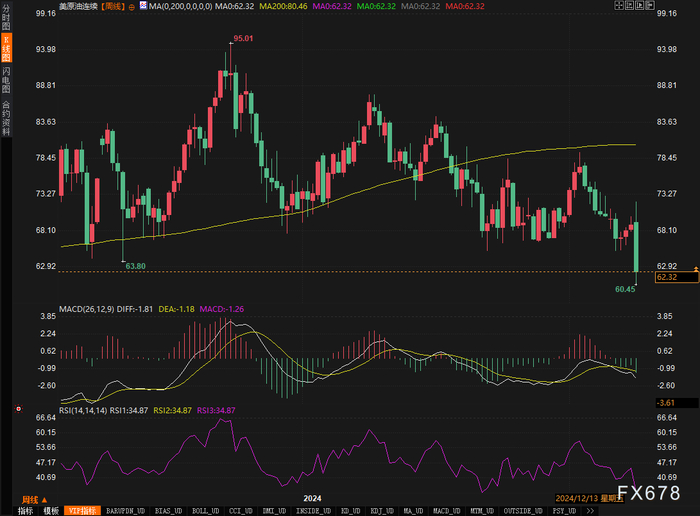Click the first chart tool icon at top right
Viewport: 700px width, 516px height.
pyautogui.click(x=619, y=5)
